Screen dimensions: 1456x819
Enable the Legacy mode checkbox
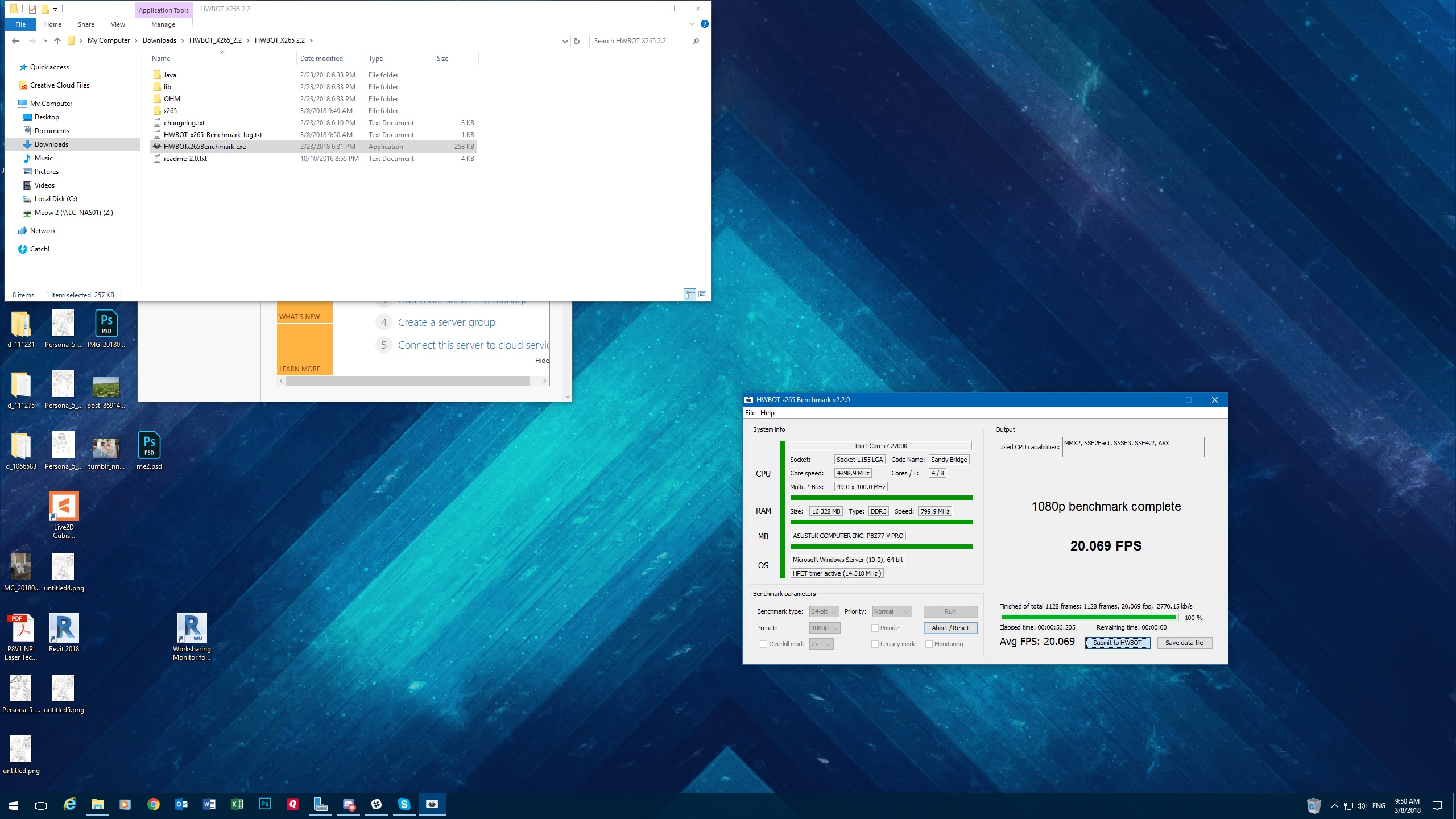click(x=875, y=644)
